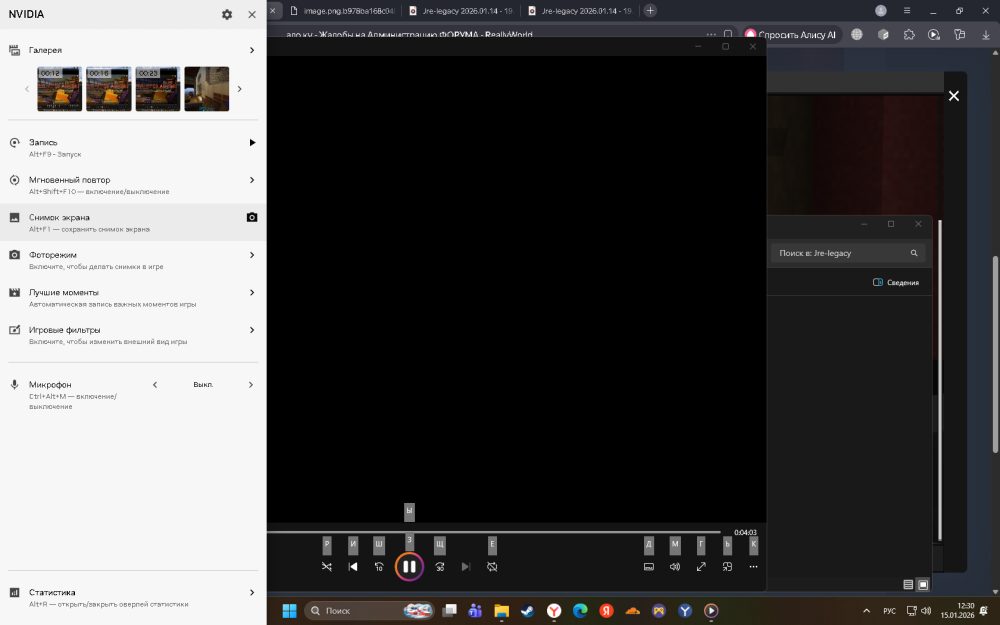Open Статистика overlay section

(252, 592)
